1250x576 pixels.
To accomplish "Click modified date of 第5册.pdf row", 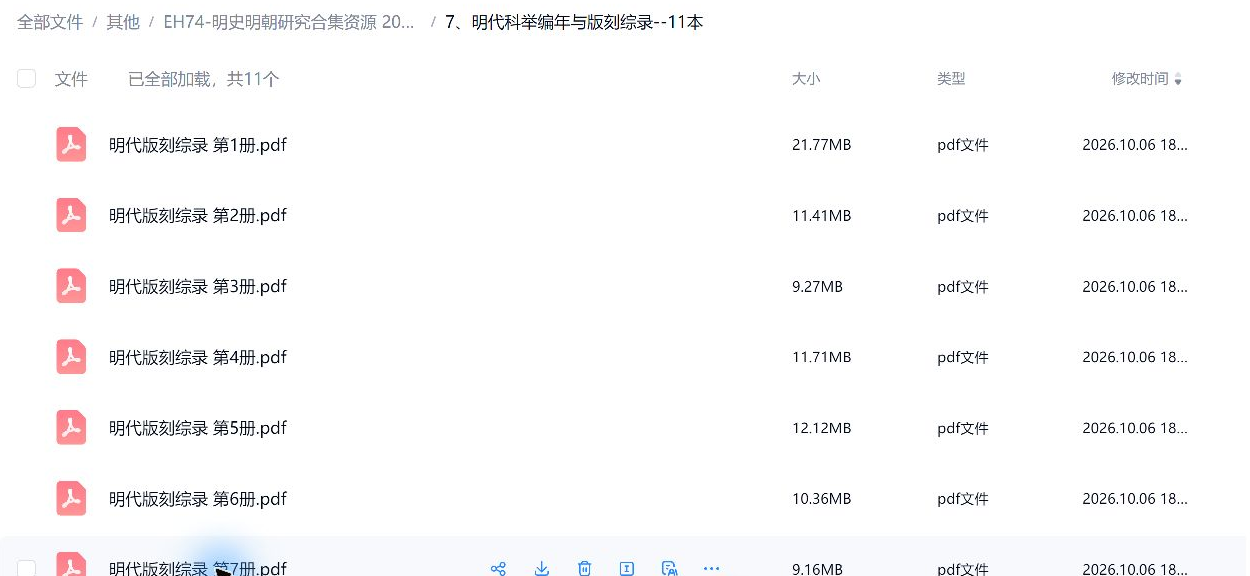I will [1135, 428].
